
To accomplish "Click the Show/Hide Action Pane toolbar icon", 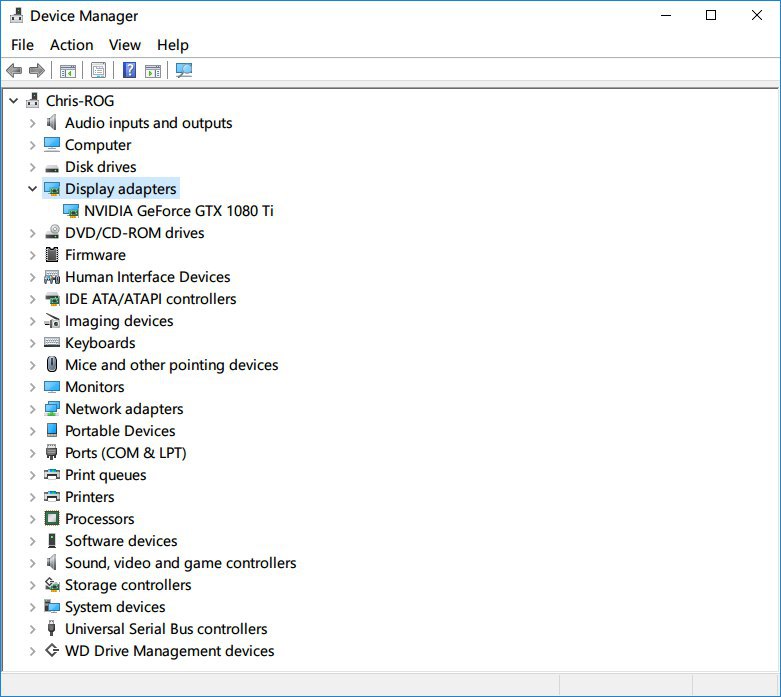I will click(x=153, y=71).
